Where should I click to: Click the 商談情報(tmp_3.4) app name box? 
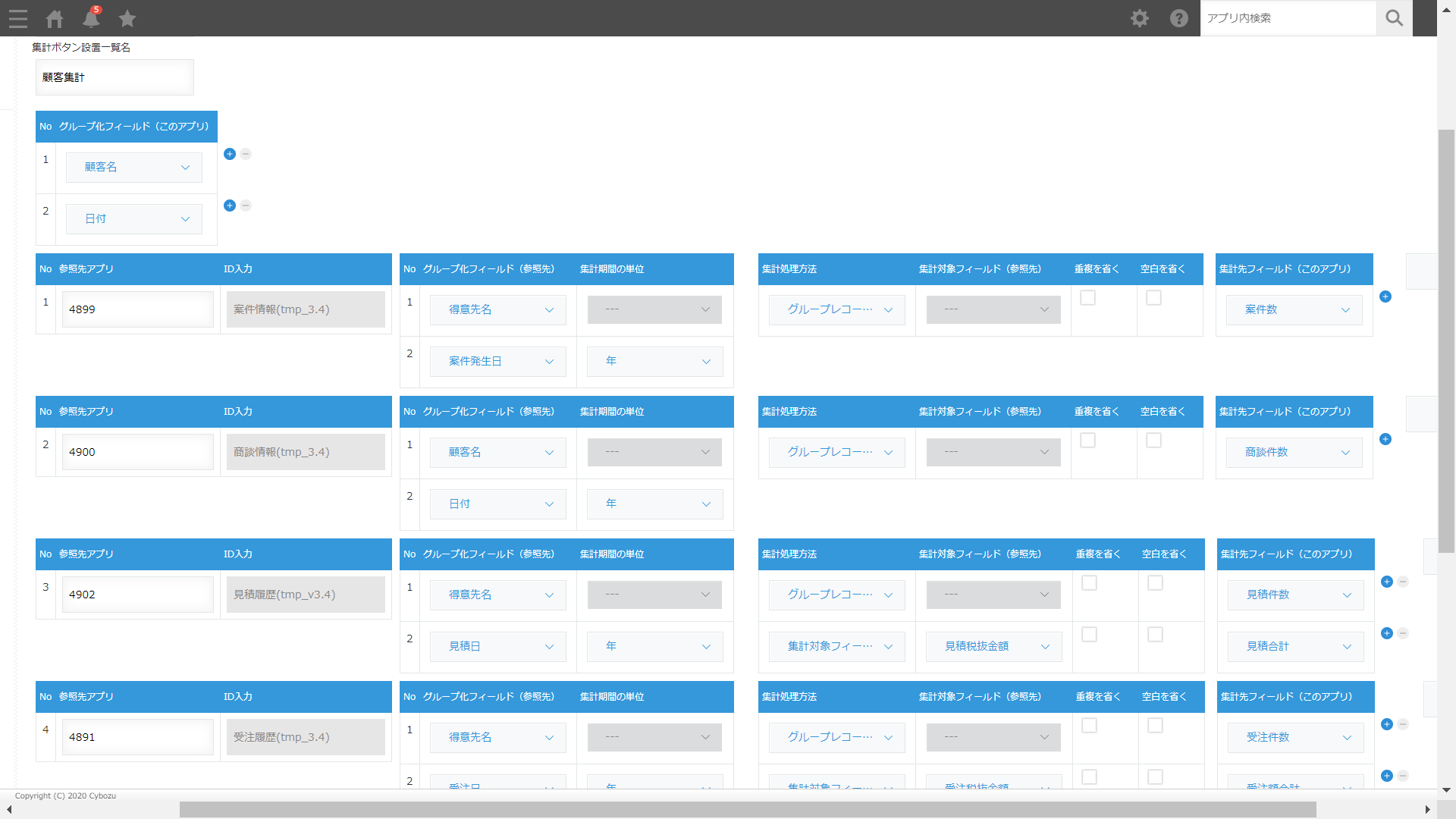coord(306,452)
